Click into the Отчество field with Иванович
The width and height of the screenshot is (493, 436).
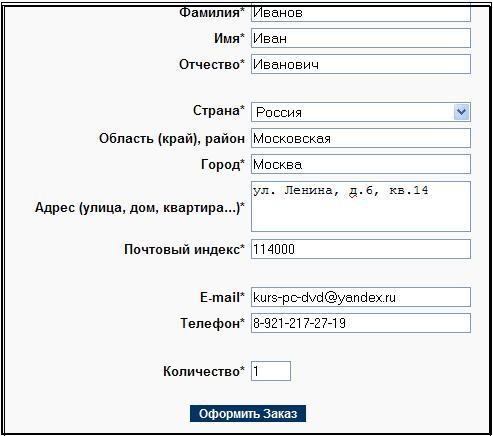pyautogui.click(x=361, y=64)
